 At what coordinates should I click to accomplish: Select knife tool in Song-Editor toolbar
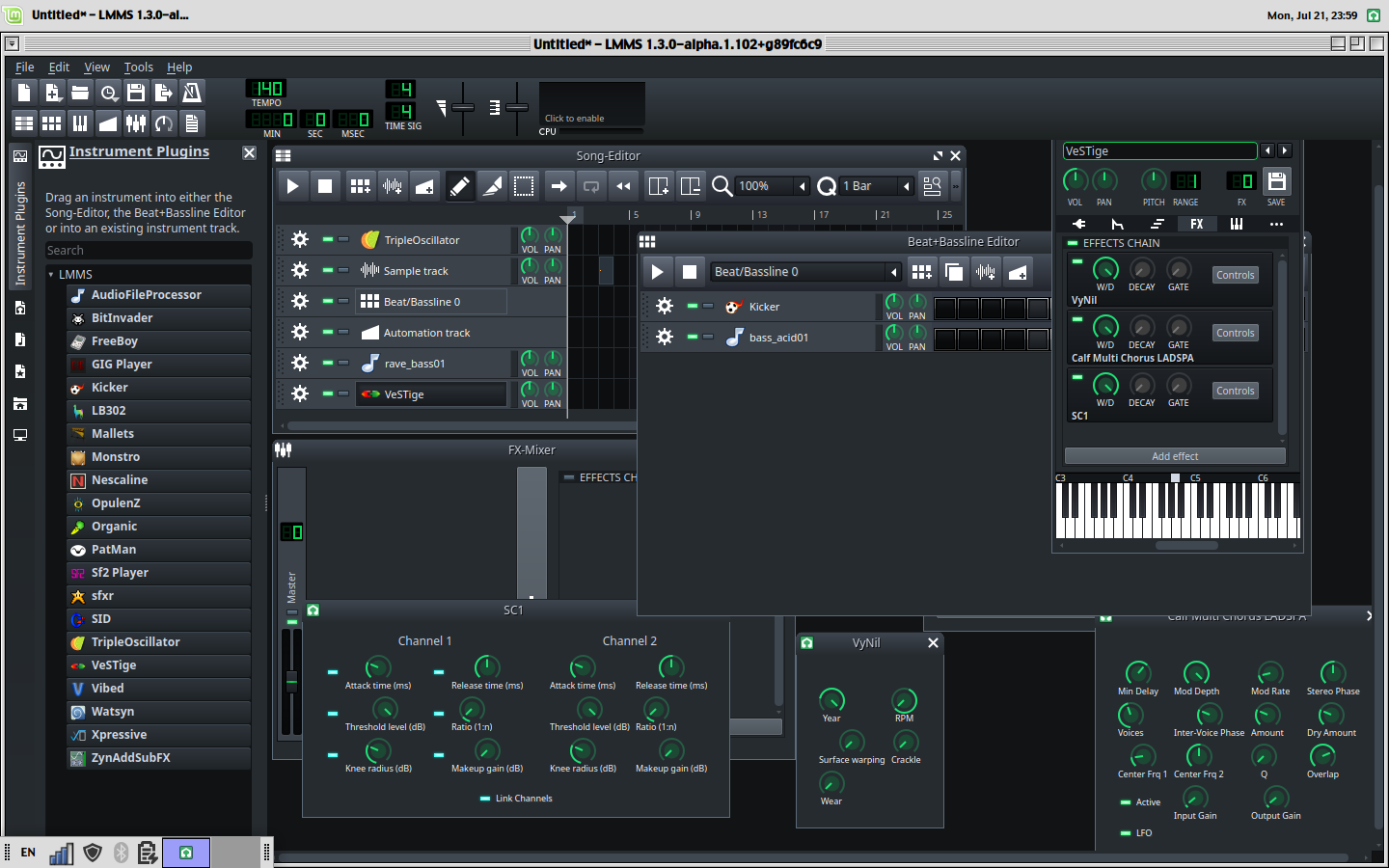pos(492,186)
